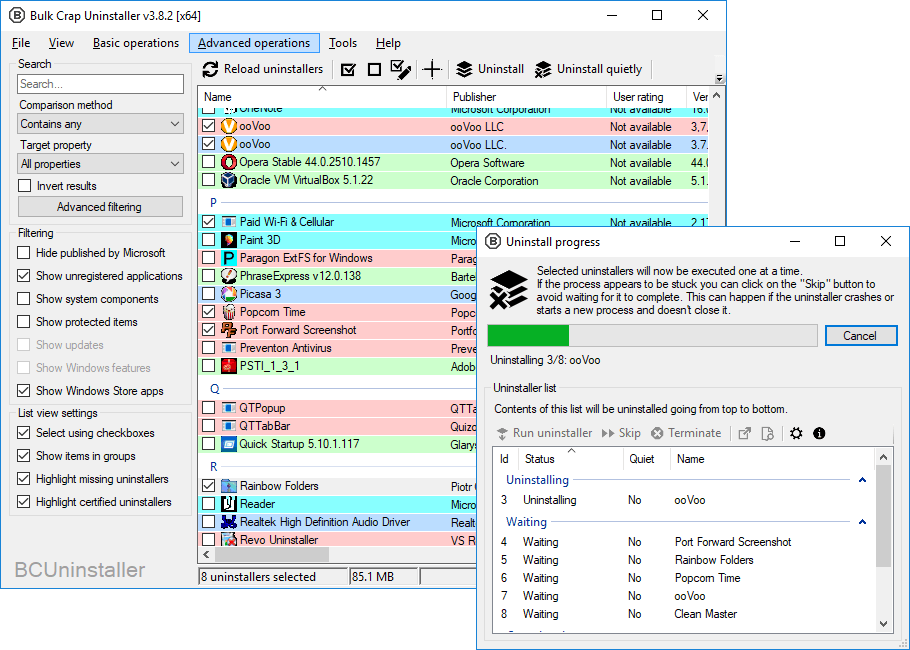Click the Revo Uninstaller icon
Screen dimensions: 910x650
click(229, 540)
